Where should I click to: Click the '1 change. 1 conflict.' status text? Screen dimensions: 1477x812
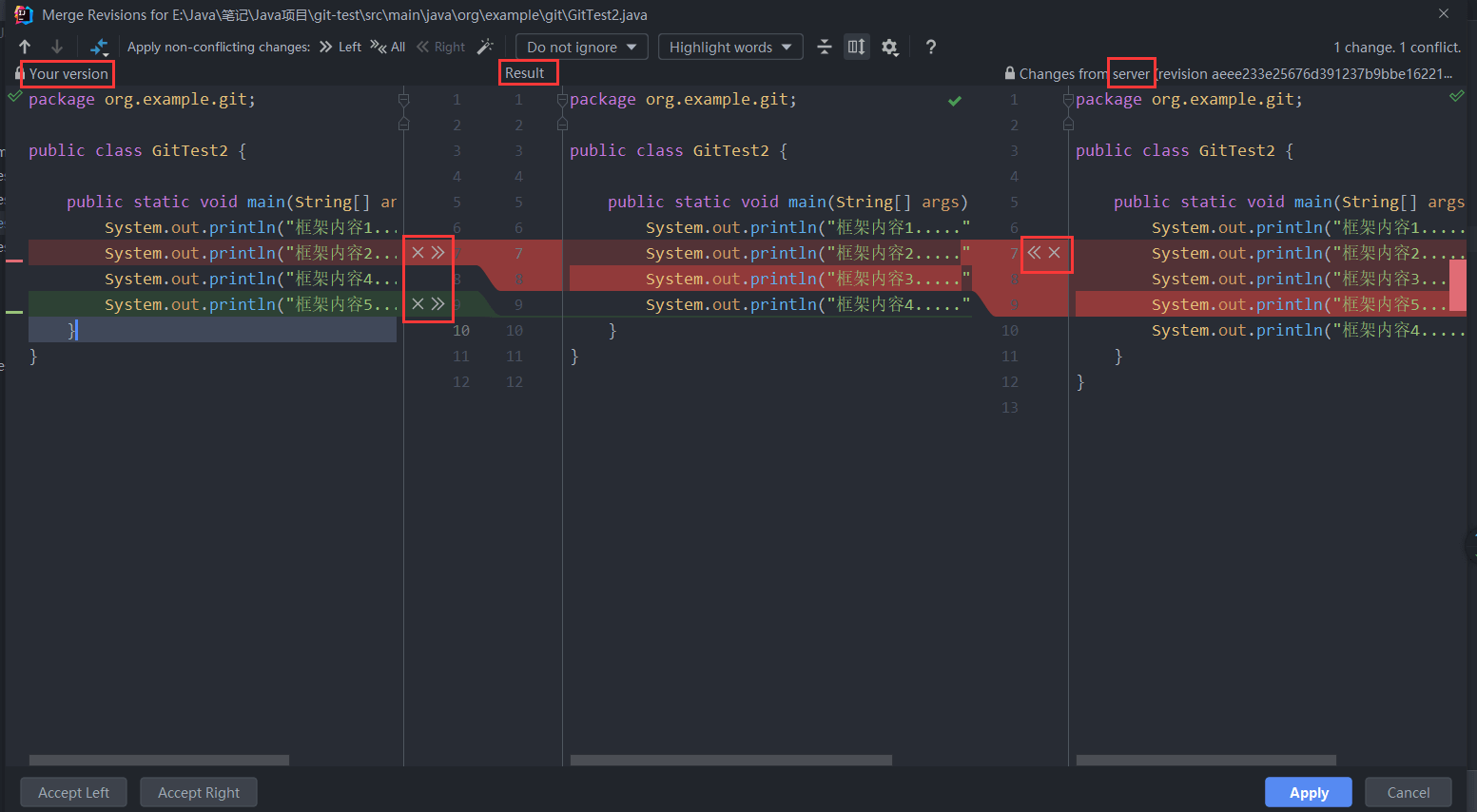pyautogui.click(x=1397, y=47)
